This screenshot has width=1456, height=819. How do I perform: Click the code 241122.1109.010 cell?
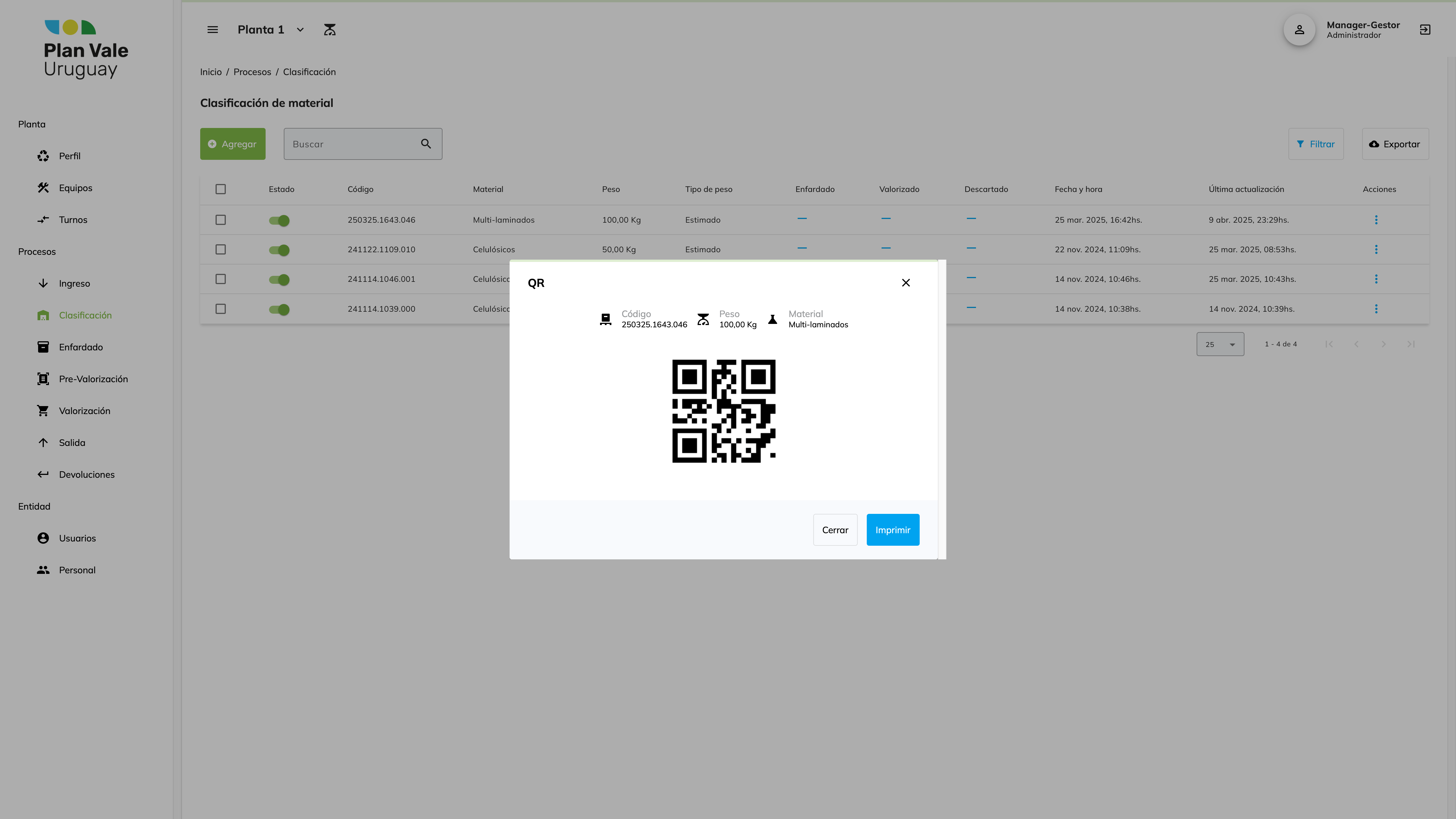tap(381, 249)
